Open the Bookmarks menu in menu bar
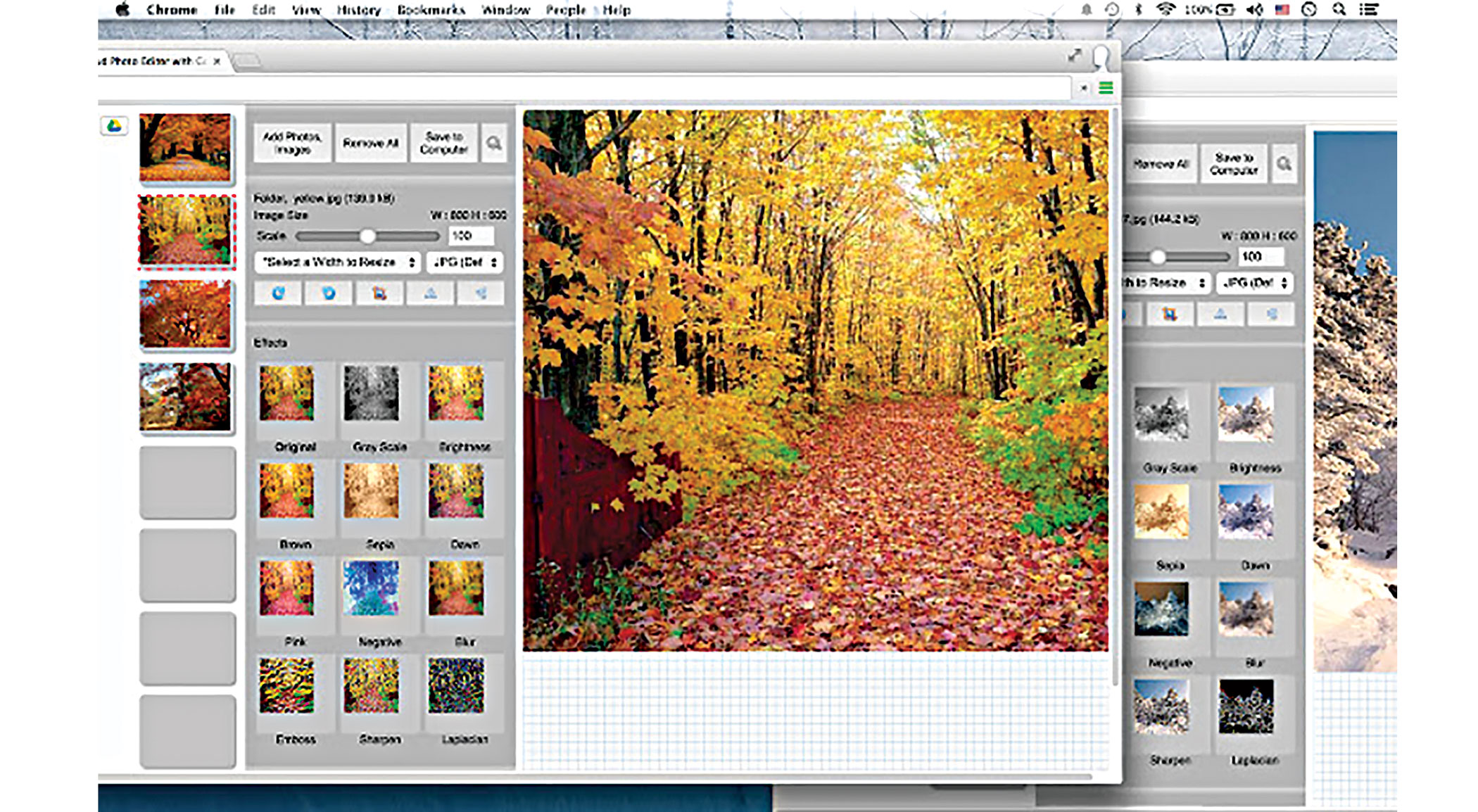1478x812 pixels. (x=431, y=10)
